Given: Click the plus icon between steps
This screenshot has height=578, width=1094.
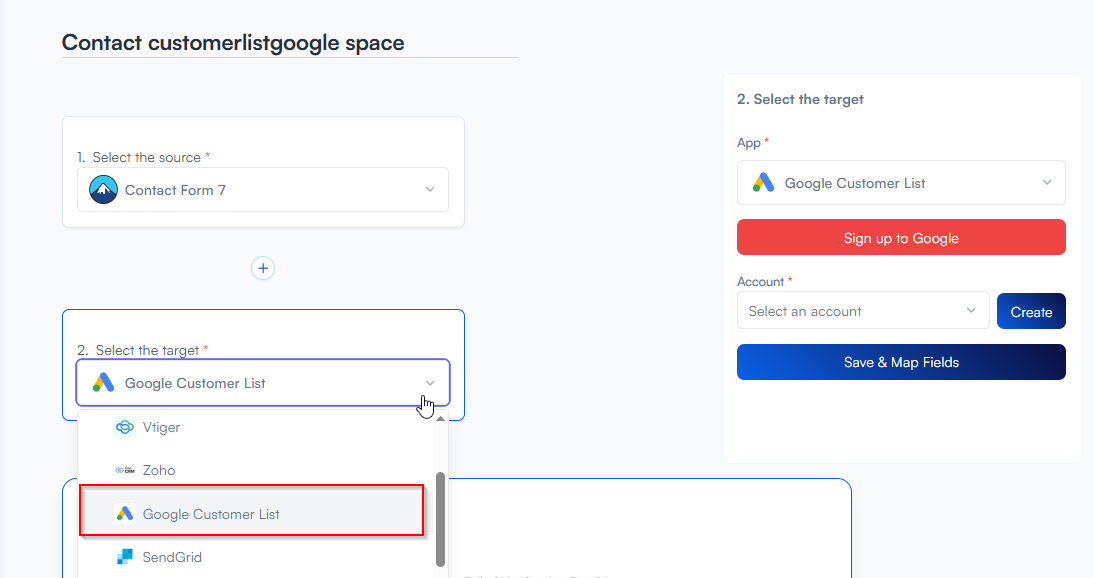Looking at the screenshot, I should 263,268.
